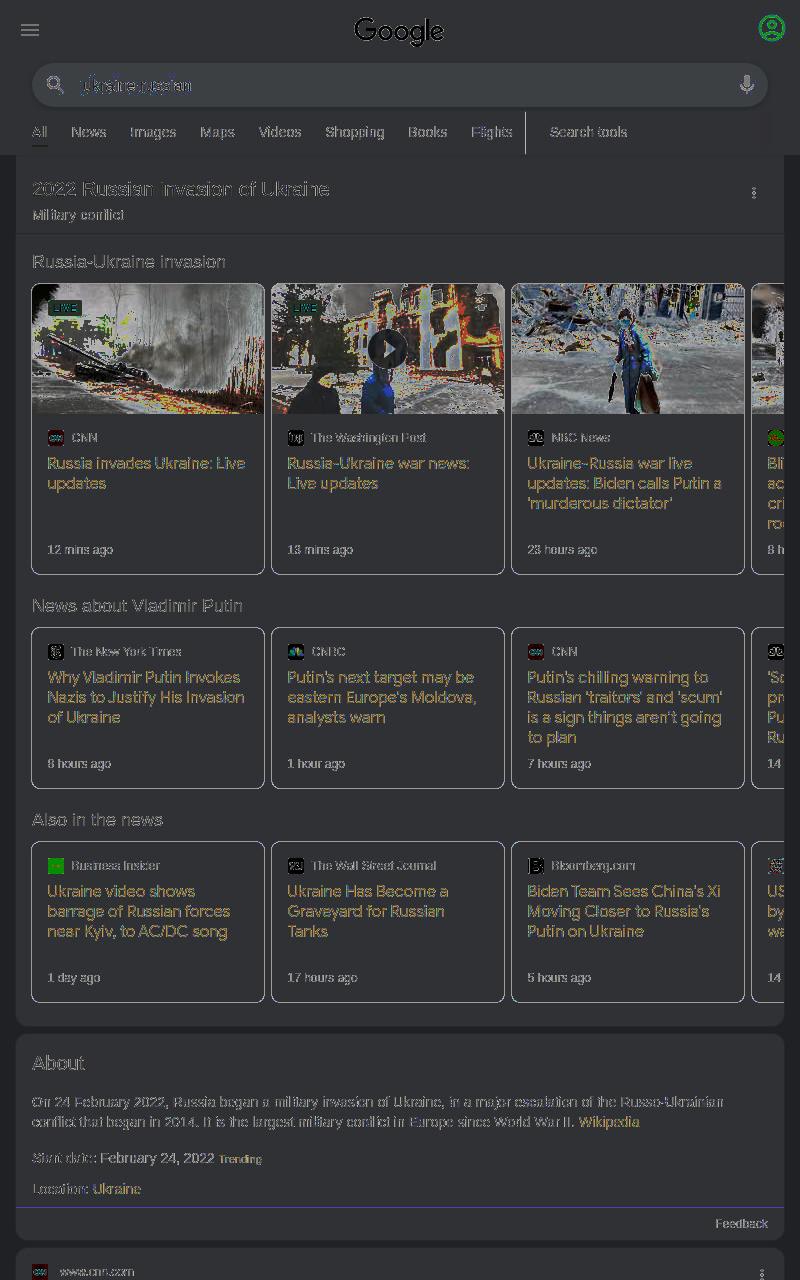This screenshot has height=1280, width=800.
Task: Open 'Biden Team Sees China's Xi' article
Action: [624, 911]
